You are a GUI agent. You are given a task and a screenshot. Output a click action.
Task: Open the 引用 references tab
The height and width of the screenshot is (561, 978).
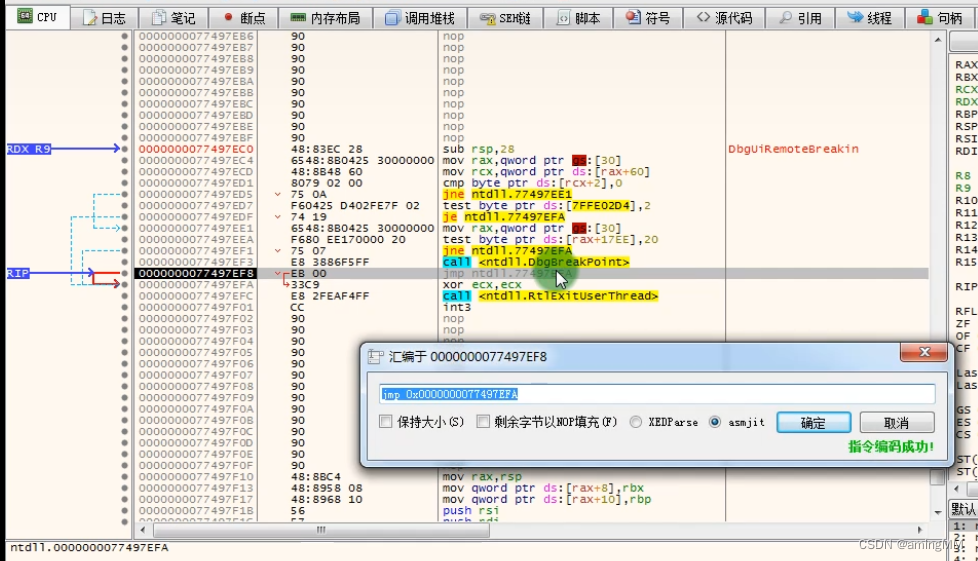(800, 18)
